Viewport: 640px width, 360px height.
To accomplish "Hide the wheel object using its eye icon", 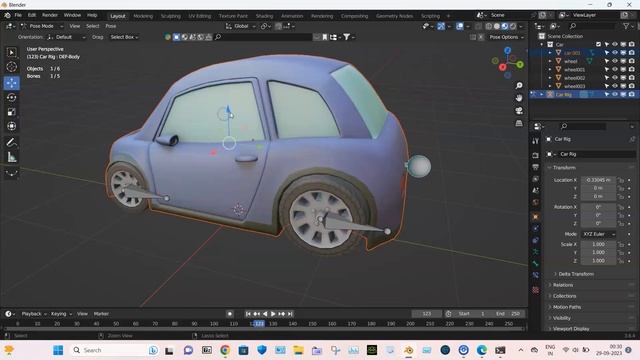I will click(615, 61).
